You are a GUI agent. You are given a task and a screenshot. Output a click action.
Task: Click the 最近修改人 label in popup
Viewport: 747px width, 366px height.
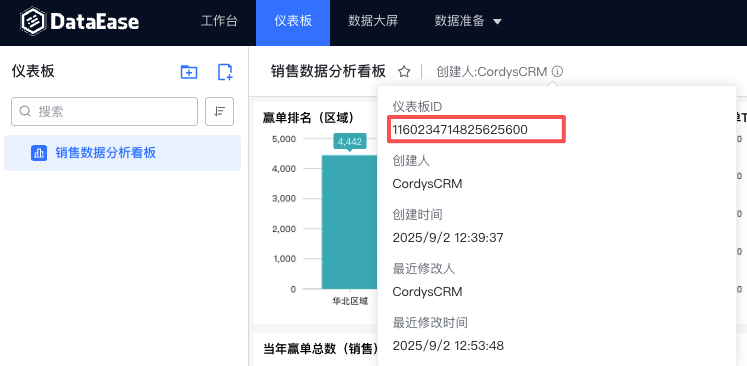[424, 269]
